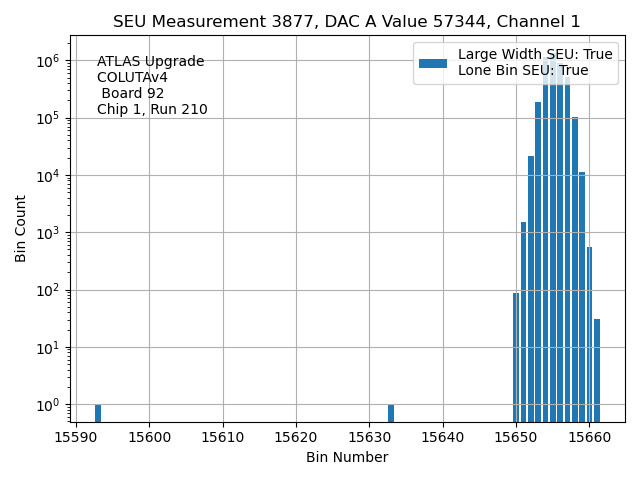Click the plot title text at top
This screenshot has height=480, width=640.
point(346,22)
